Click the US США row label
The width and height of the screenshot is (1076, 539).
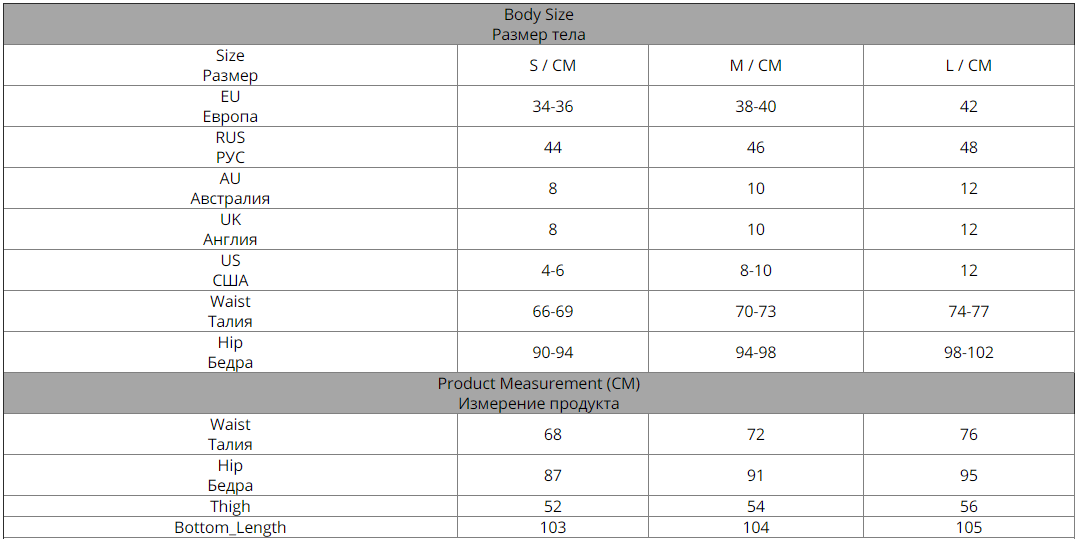pyautogui.click(x=231, y=271)
